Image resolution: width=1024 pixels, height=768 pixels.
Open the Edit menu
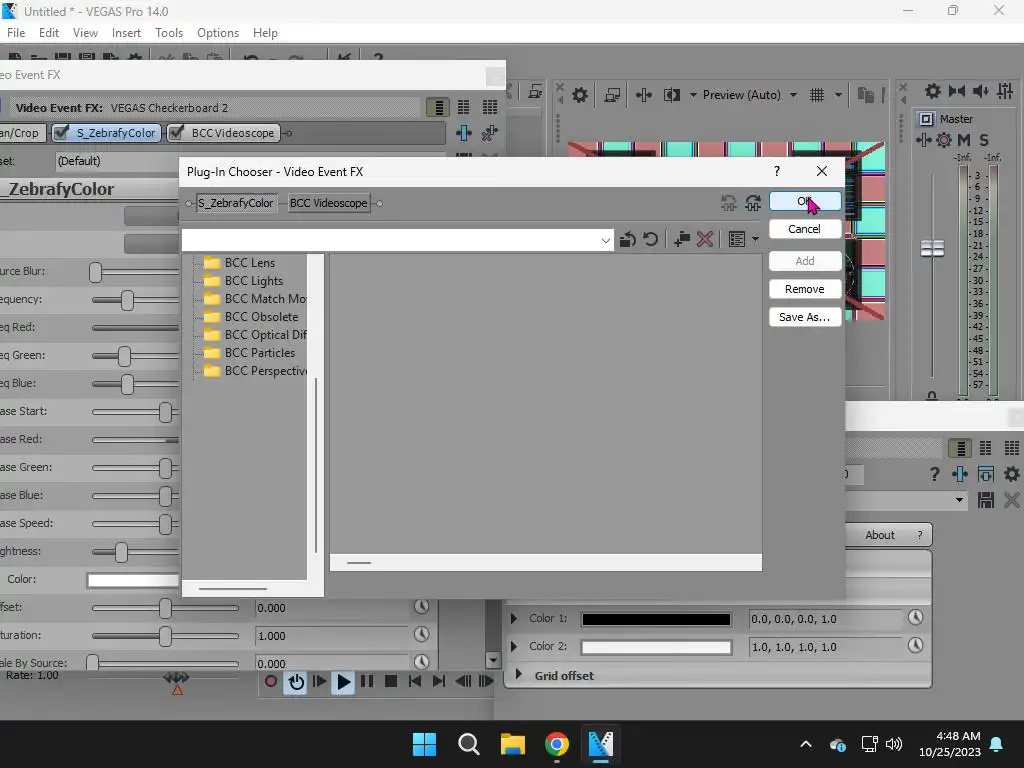(x=49, y=33)
